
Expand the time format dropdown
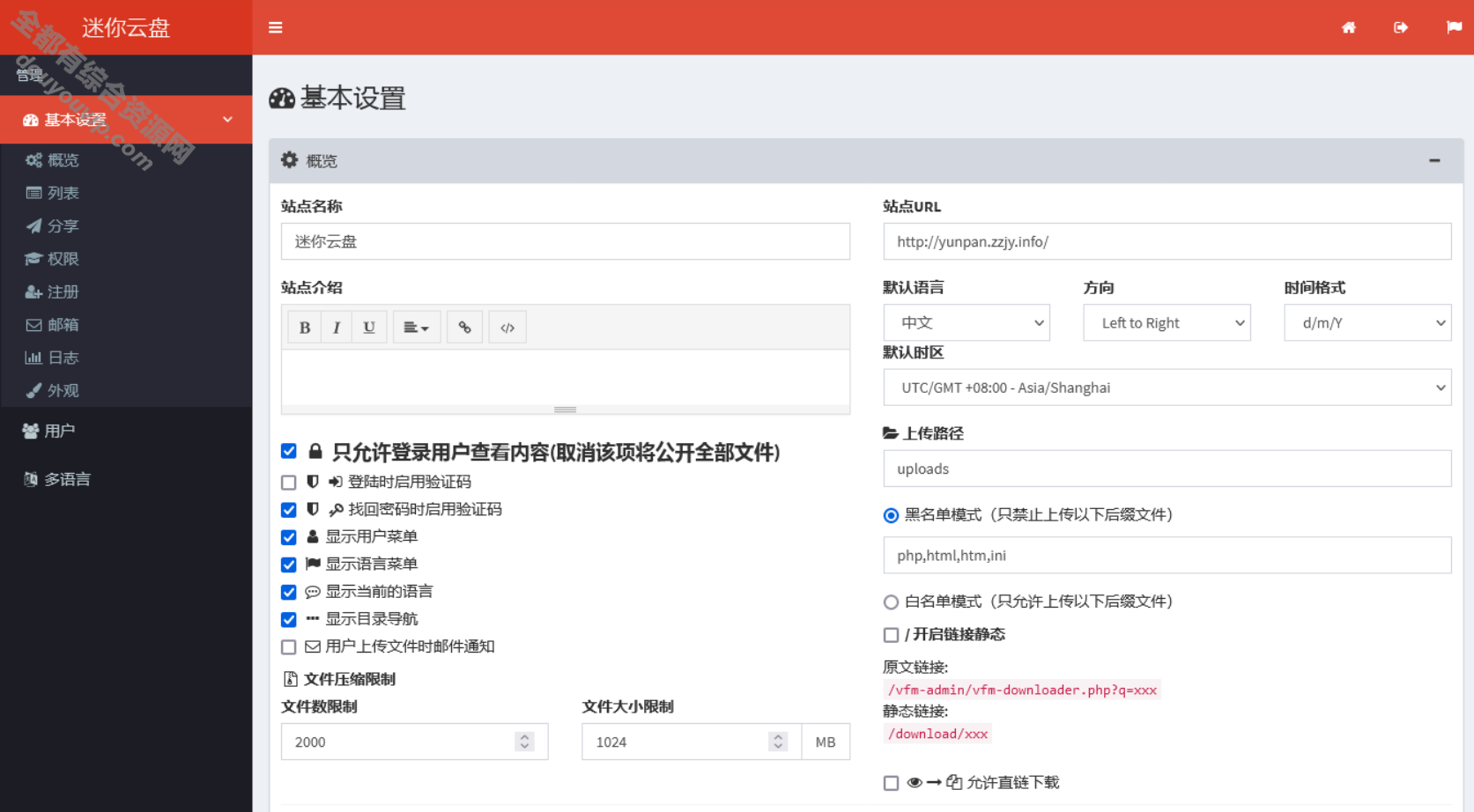click(x=1367, y=323)
